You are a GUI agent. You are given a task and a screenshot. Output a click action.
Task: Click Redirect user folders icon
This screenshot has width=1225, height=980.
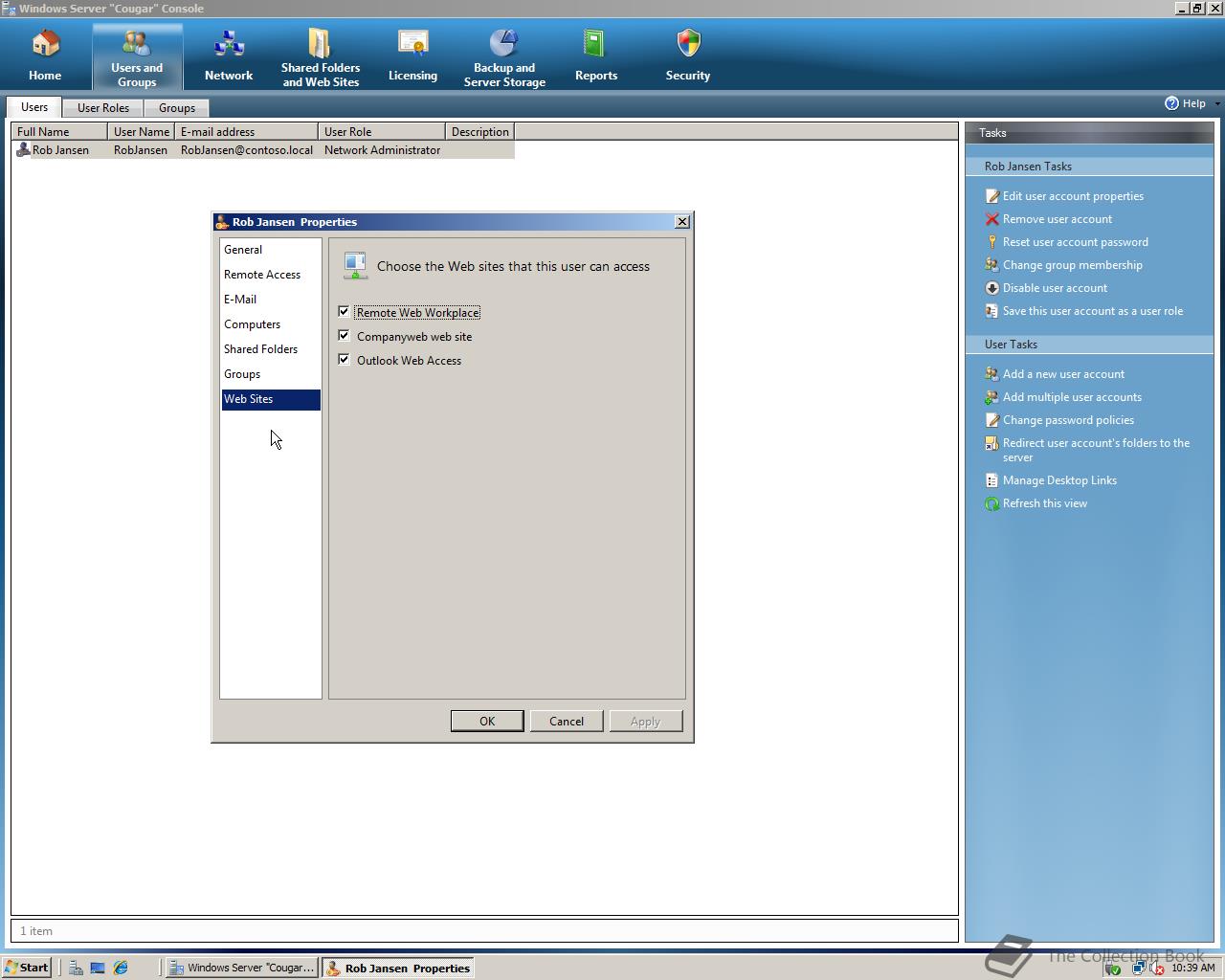[x=992, y=443]
